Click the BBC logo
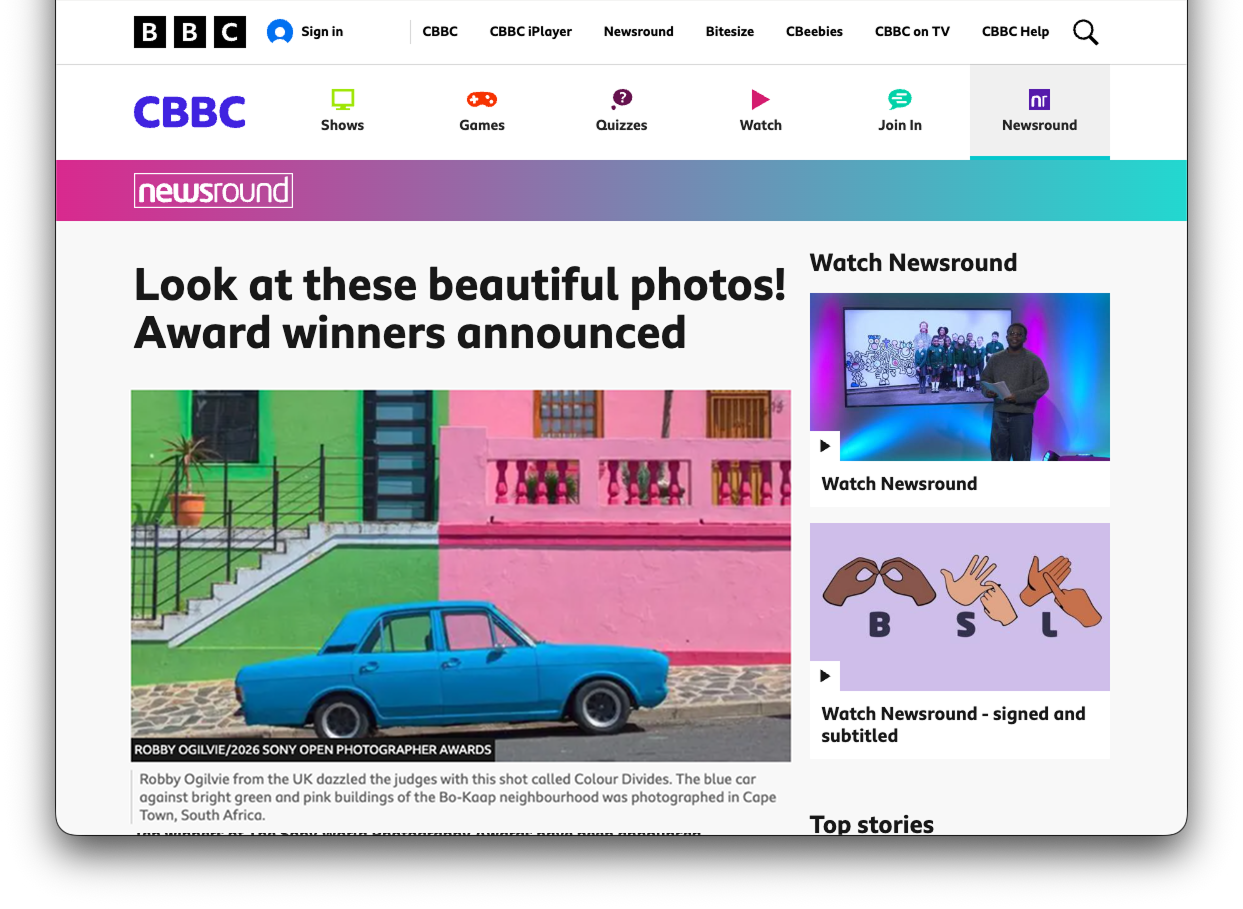The height and width of the screenshot is (909, 1243). coord(190,32)
